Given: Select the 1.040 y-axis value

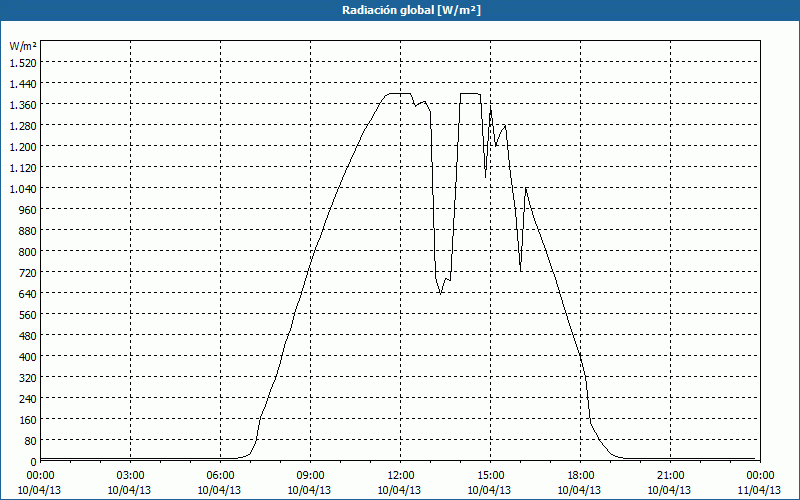Looking at the screenshot, I should click(23, 189).
